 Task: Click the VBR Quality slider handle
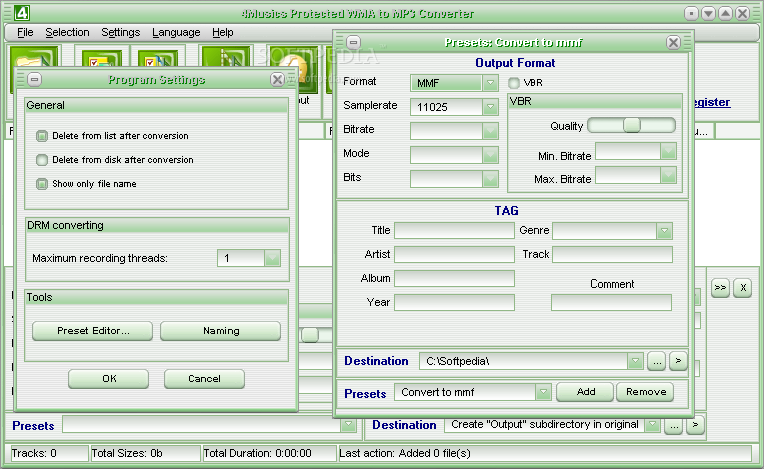click(x=631, y=125)
